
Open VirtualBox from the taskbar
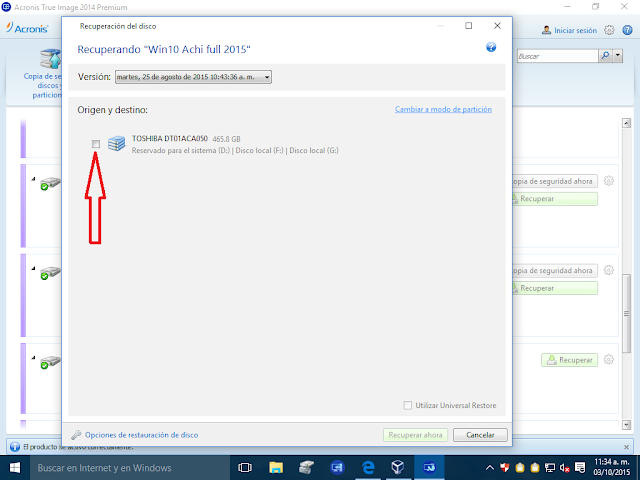398,468
